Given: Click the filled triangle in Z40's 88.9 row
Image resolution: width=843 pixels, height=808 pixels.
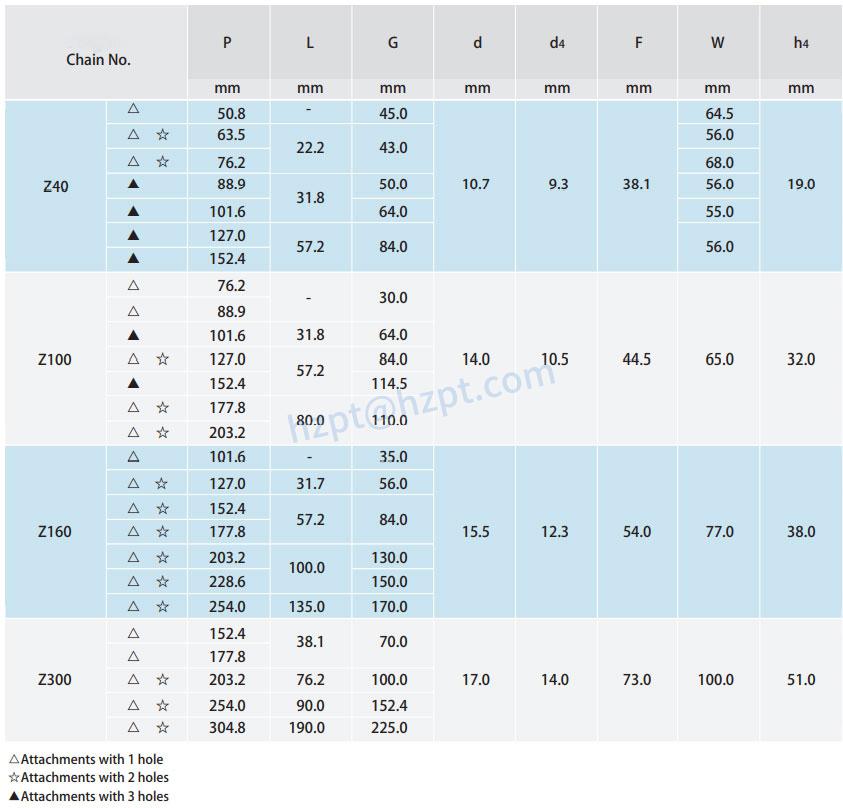Looking at the screenshot, I should [x=134, y=184].
